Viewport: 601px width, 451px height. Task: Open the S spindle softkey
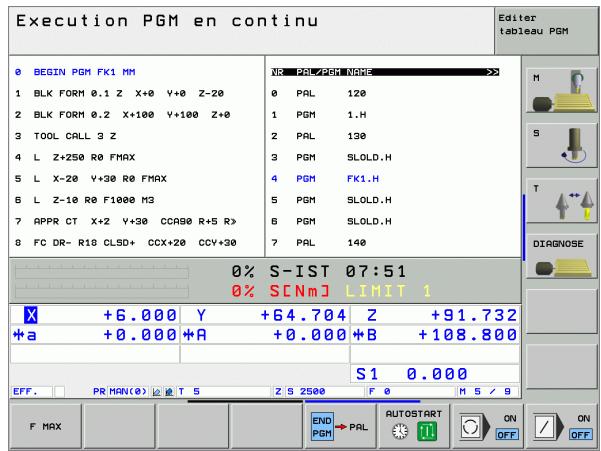click(x=562, y=146)
